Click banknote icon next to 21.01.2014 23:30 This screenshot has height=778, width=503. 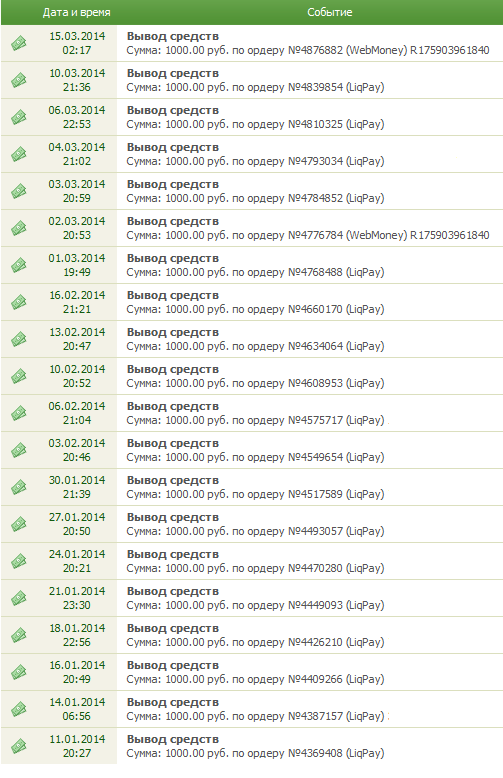click(x=19, y=598)
